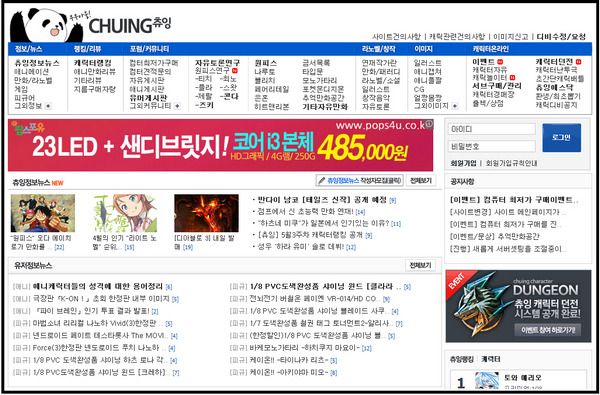Click 전체보기 in the 츄잉정보뉴스 section
The height and width of the screenshot is (395, 600).
coord(420,180)
